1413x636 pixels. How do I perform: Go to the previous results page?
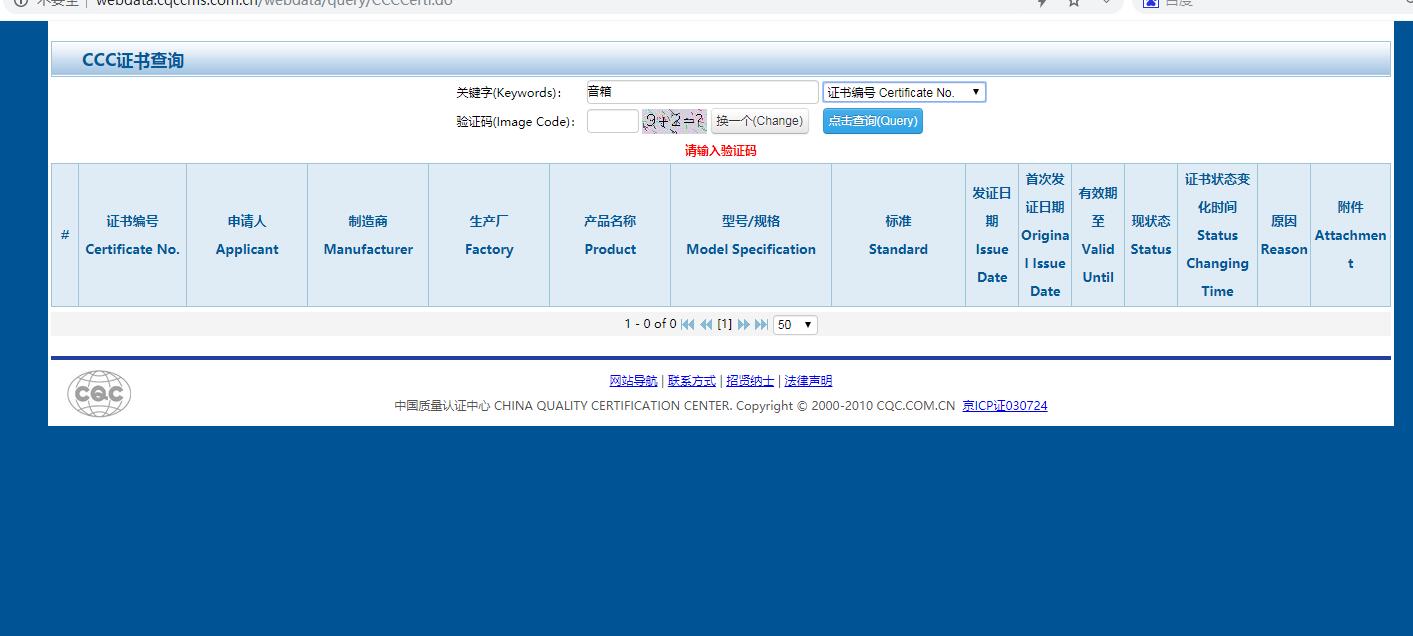(706, 324)
